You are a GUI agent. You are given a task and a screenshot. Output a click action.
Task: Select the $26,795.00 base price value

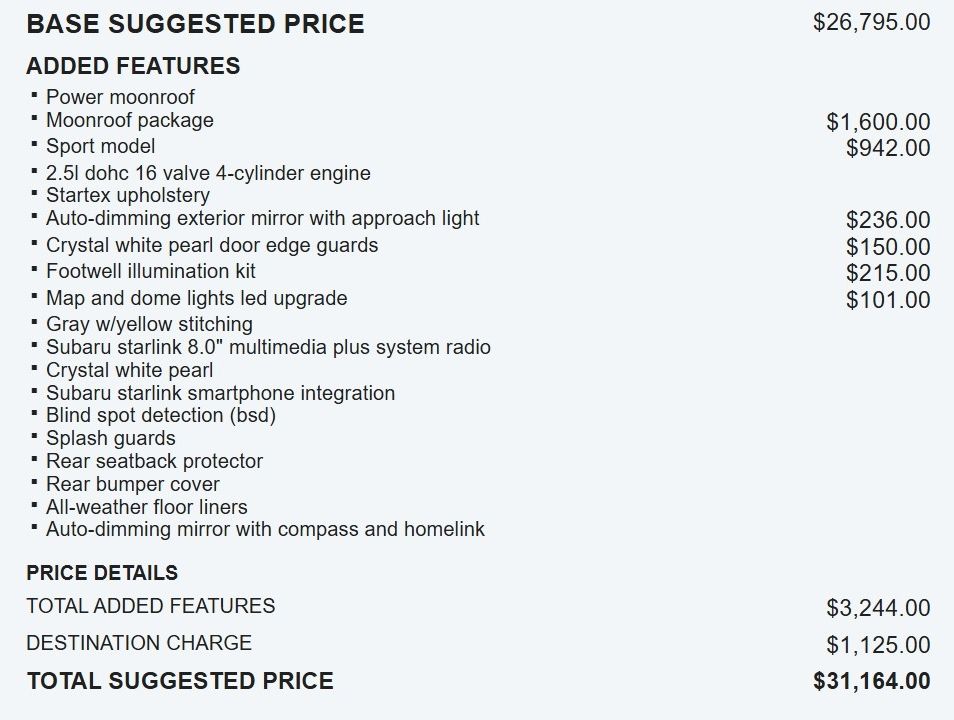[x=871, y=23]
